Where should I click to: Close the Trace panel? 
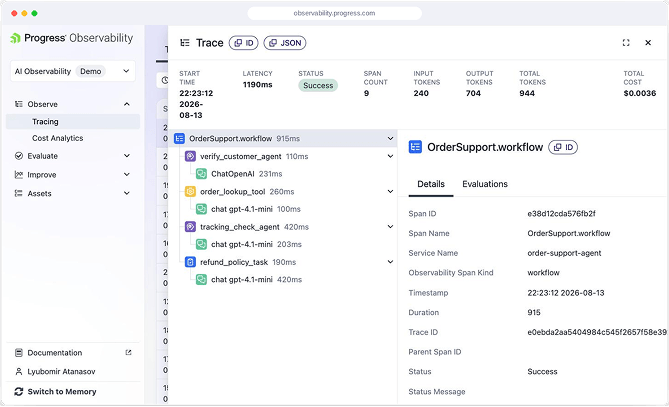pos(648,43)
